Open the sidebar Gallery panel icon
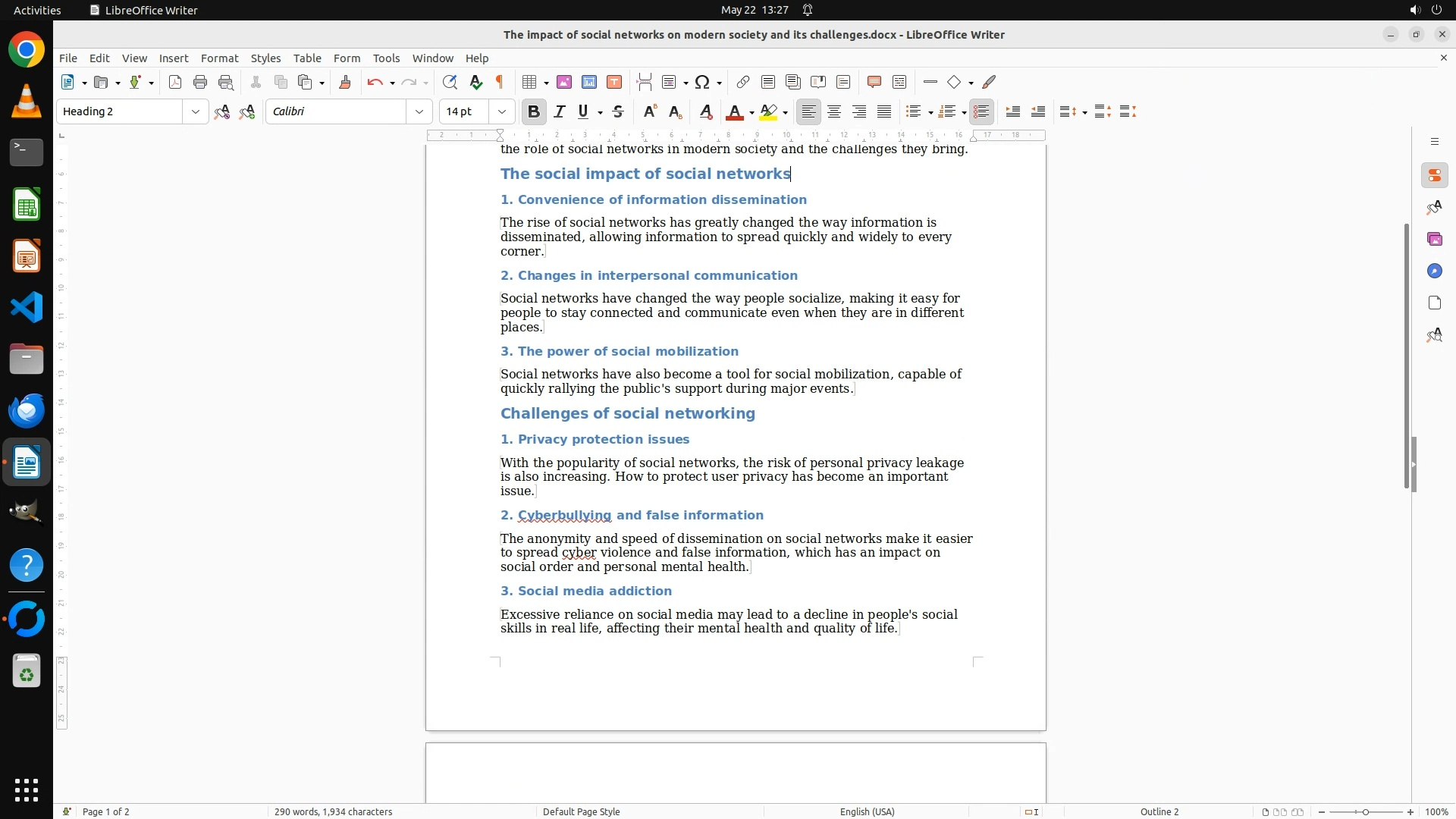The height and width of the screenshot is (819, 1456). click(1434, 239)
